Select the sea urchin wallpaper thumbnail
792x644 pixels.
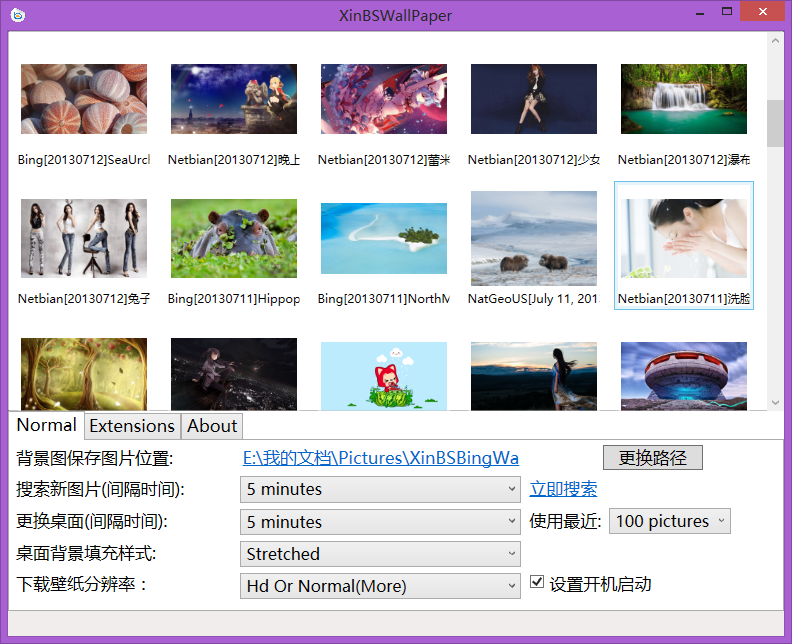click(x=84, y=99)
